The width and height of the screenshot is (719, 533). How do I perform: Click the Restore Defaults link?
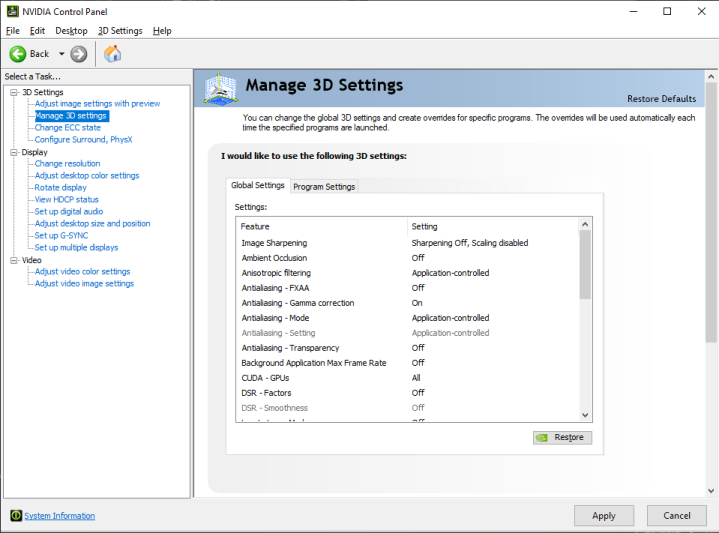point(661,99)
